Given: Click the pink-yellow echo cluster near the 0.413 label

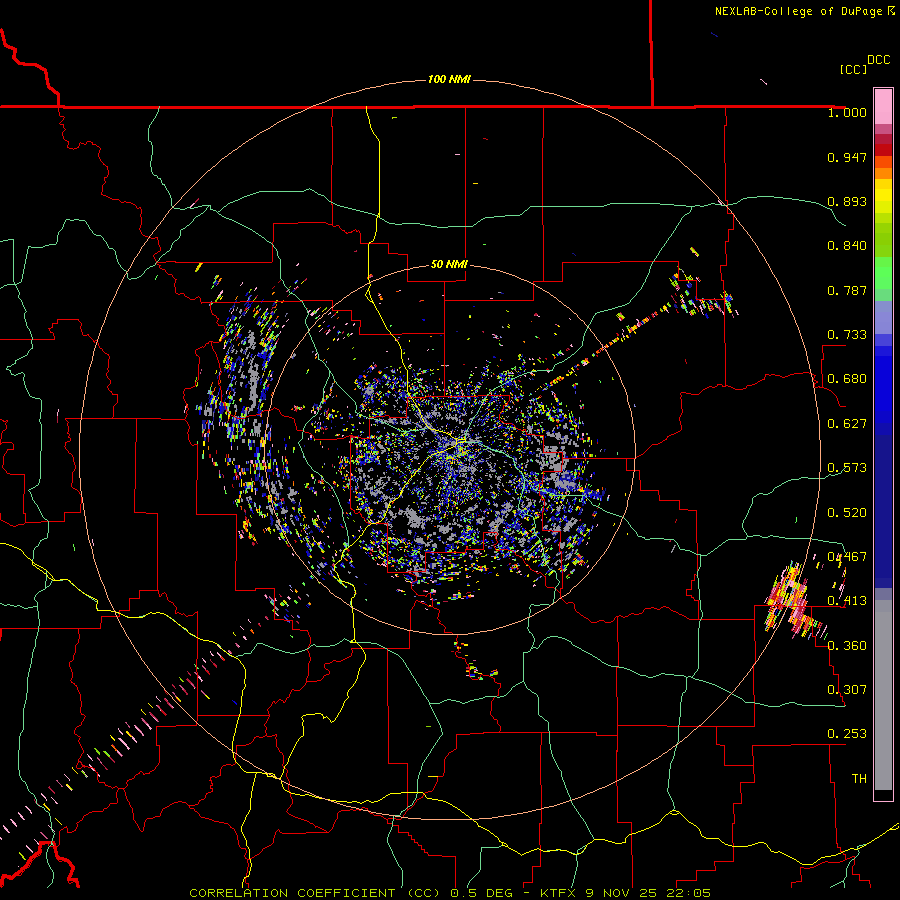Looking at the screenshot, I should click(x=795, y=600).
